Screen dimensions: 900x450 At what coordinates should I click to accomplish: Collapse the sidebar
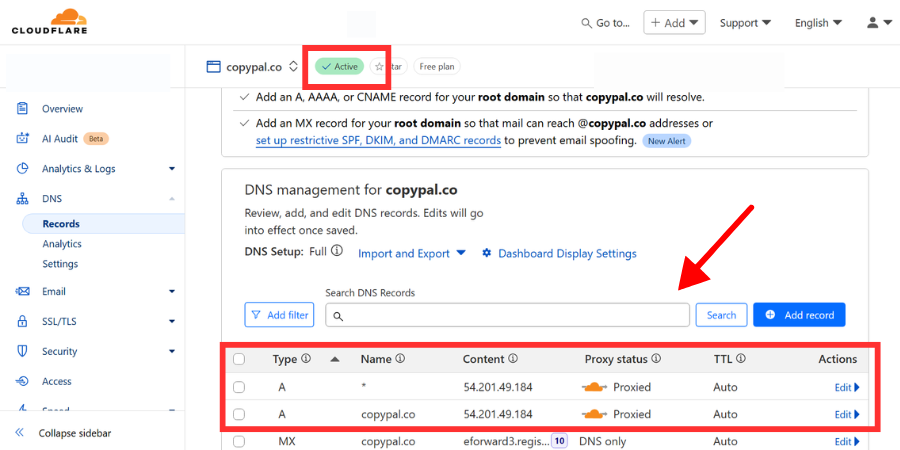63,433
